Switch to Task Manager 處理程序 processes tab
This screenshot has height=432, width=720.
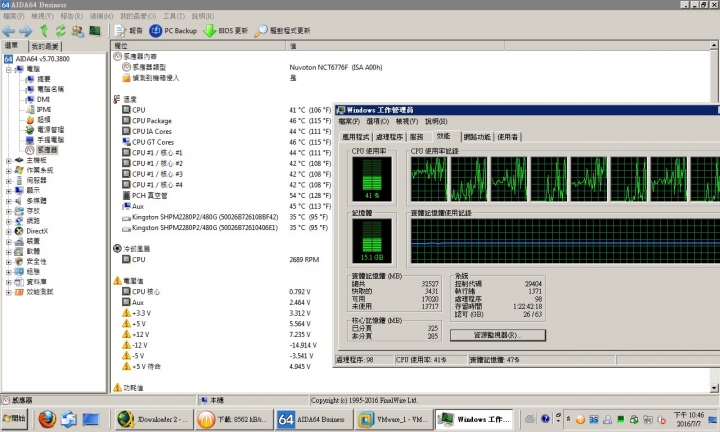(389, 137)
